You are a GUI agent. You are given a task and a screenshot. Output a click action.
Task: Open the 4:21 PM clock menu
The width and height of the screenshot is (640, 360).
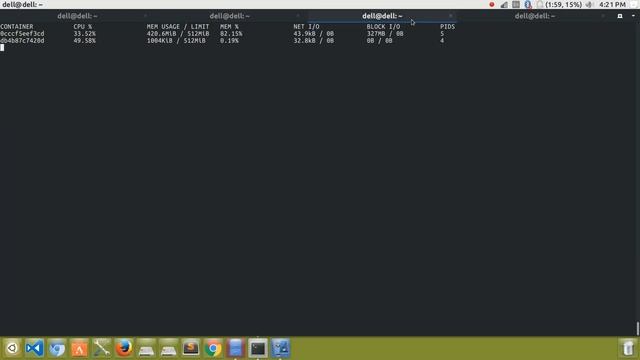pyautogui.click(x=612, y=4)
